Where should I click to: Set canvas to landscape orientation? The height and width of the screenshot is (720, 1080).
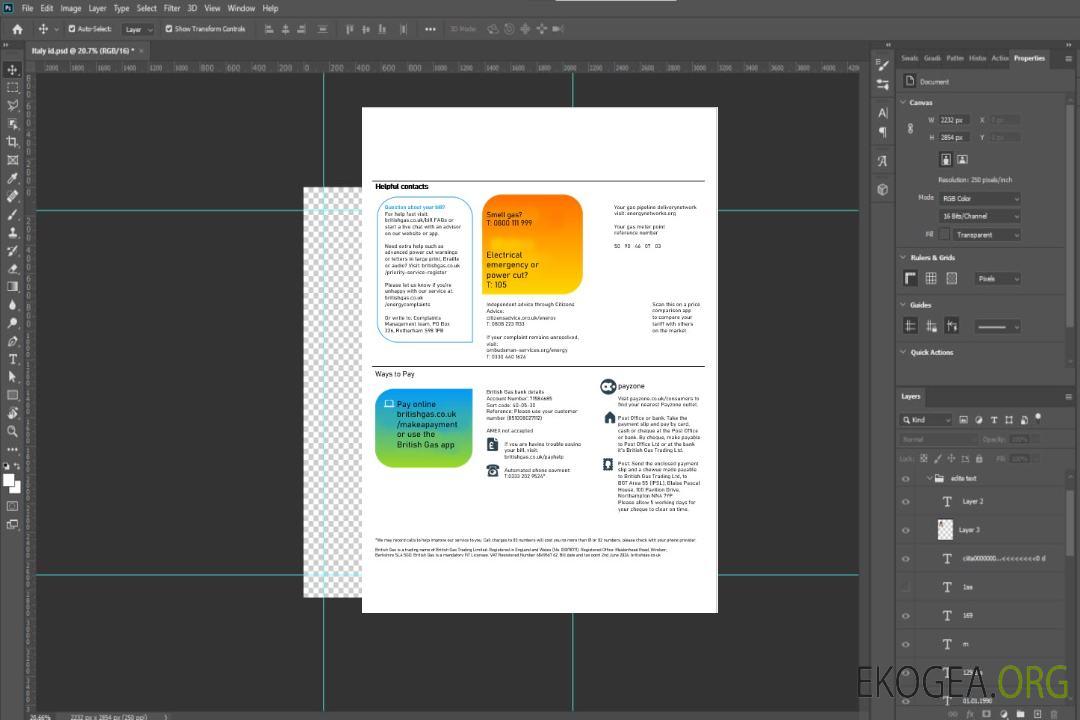[x=962, y=160]
